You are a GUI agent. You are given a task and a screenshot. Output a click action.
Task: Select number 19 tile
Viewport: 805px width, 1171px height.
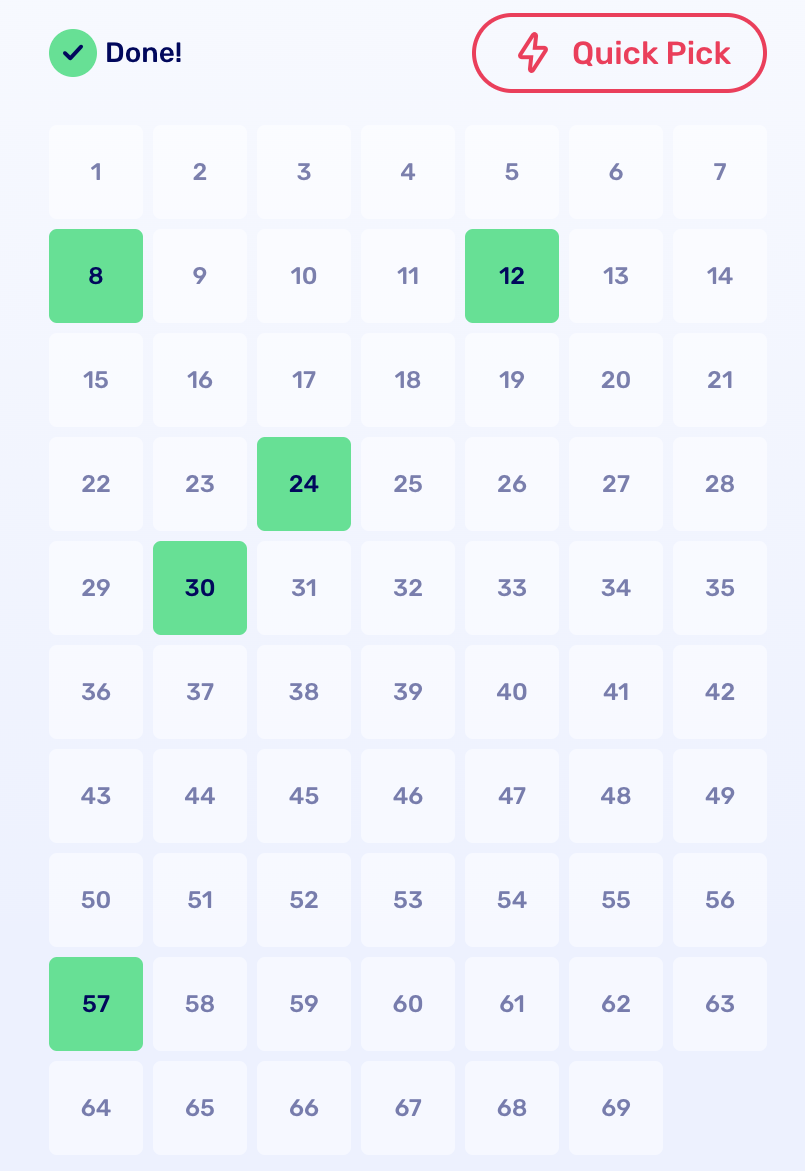tap(512, 380)
